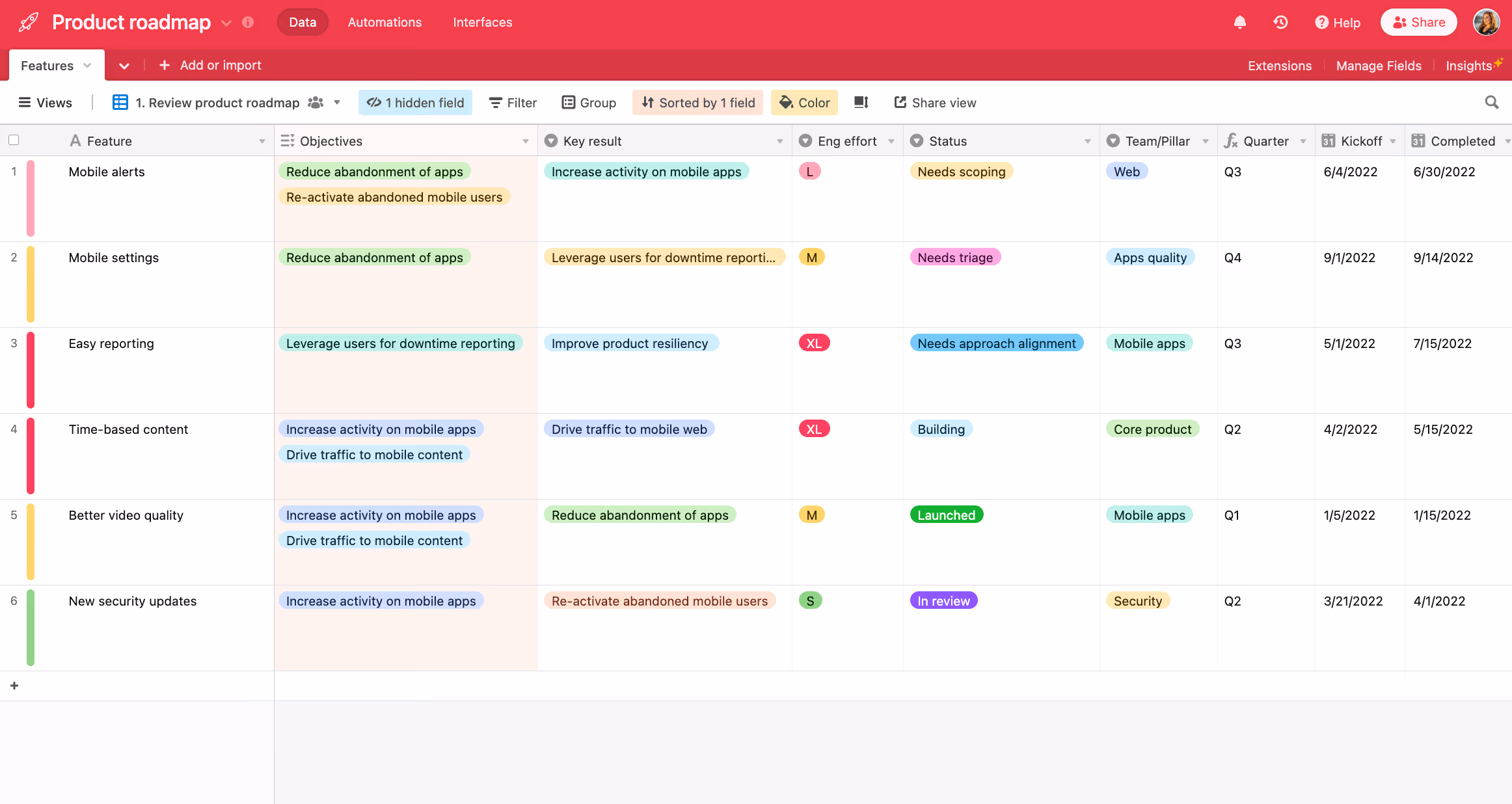Select the Launched status tag
Image resolution: width=1512 pixels, height=804 pixels.
pyautogui.click(x=946, y=515)
